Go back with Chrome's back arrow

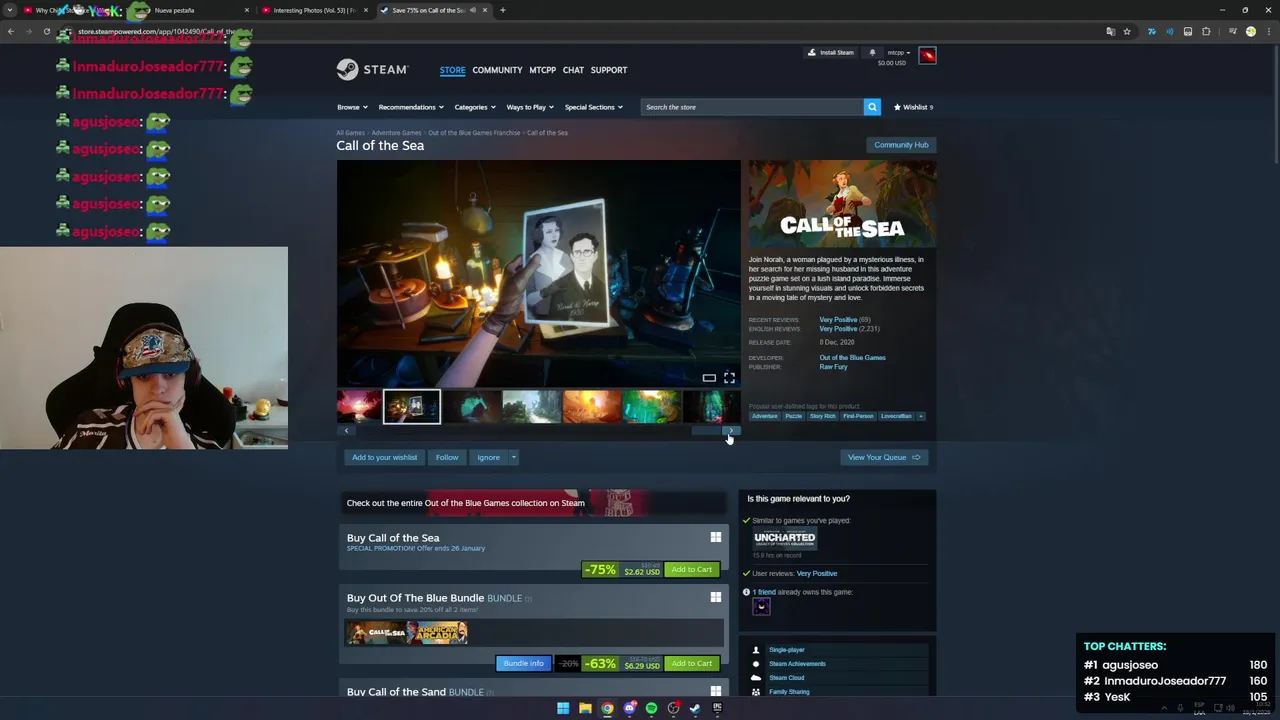click(10, 31)
